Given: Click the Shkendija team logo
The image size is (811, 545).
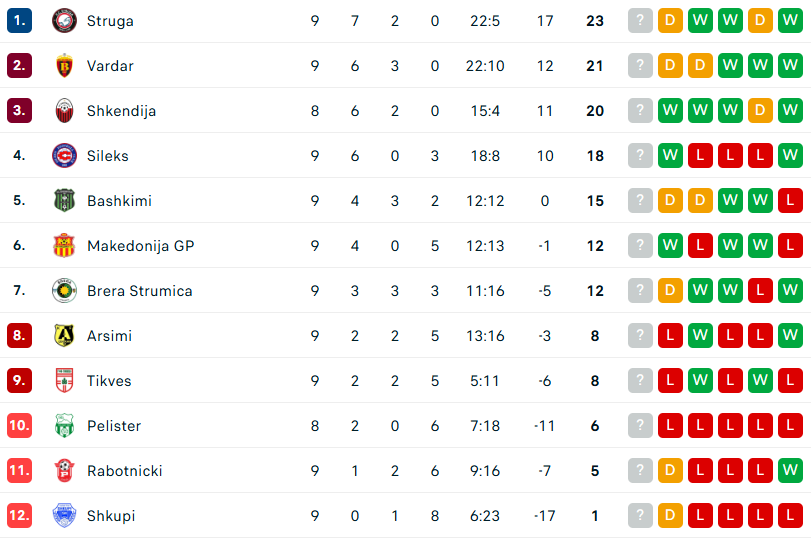Looking at the screenshot, I should pos(64,111).
